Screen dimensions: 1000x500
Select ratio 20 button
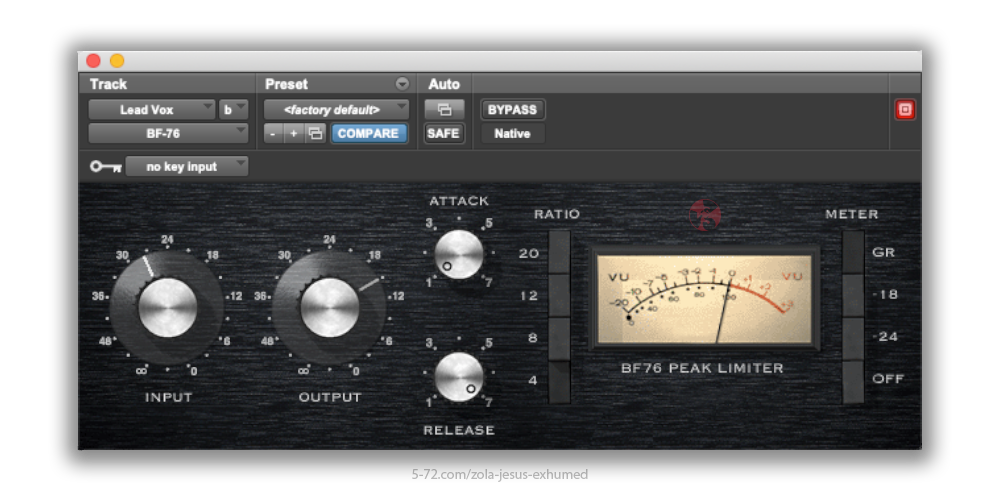559,253
